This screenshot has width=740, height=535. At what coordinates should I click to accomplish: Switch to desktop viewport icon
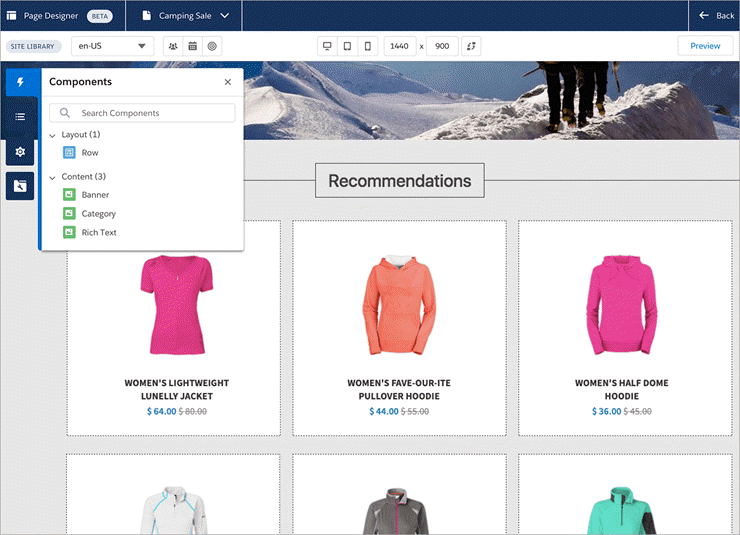327,46
